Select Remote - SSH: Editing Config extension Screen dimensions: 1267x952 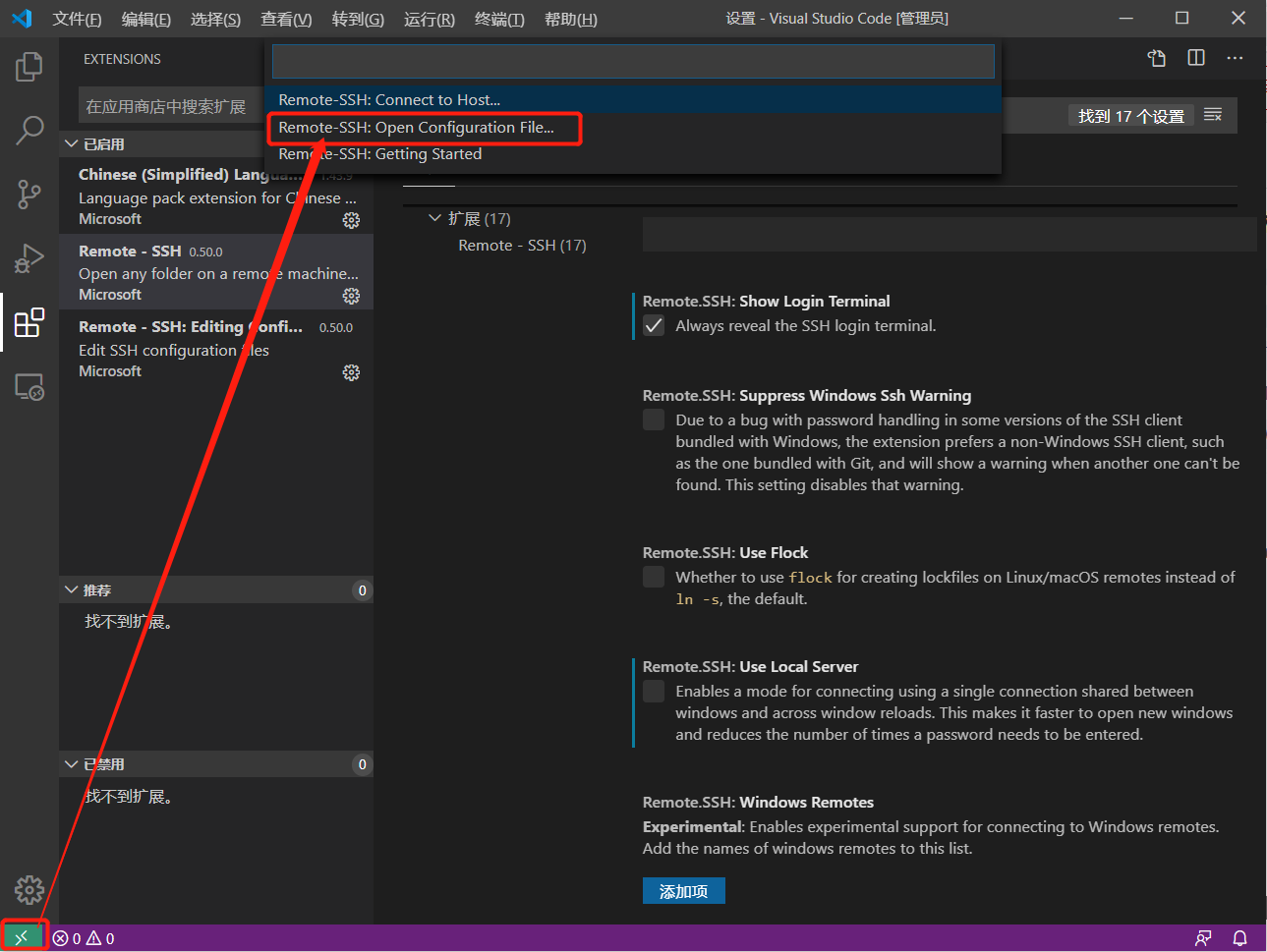216,348
